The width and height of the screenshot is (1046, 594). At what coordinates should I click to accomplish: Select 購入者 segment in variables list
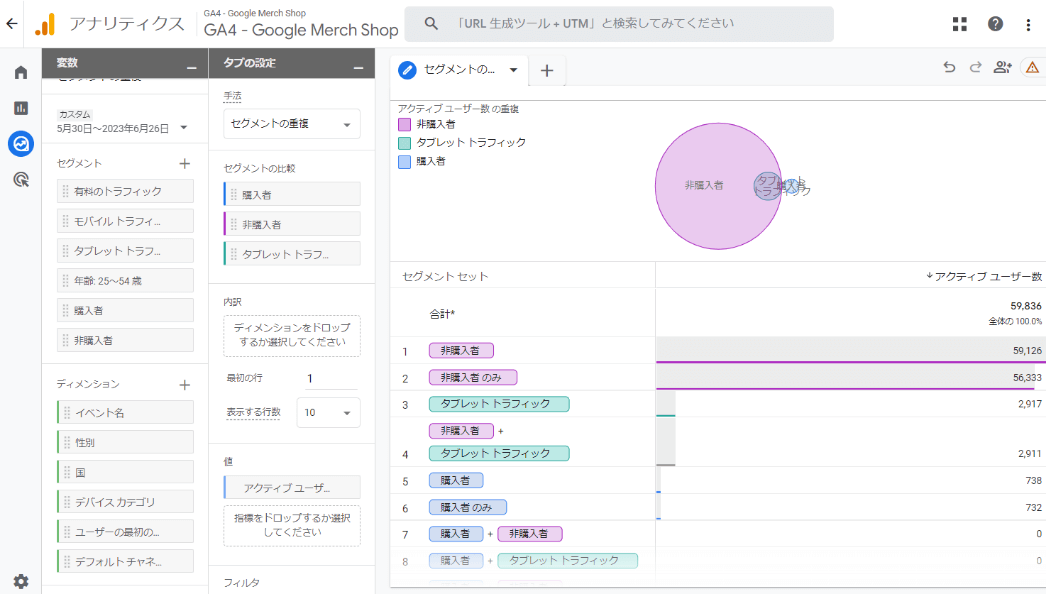point(125,310)
